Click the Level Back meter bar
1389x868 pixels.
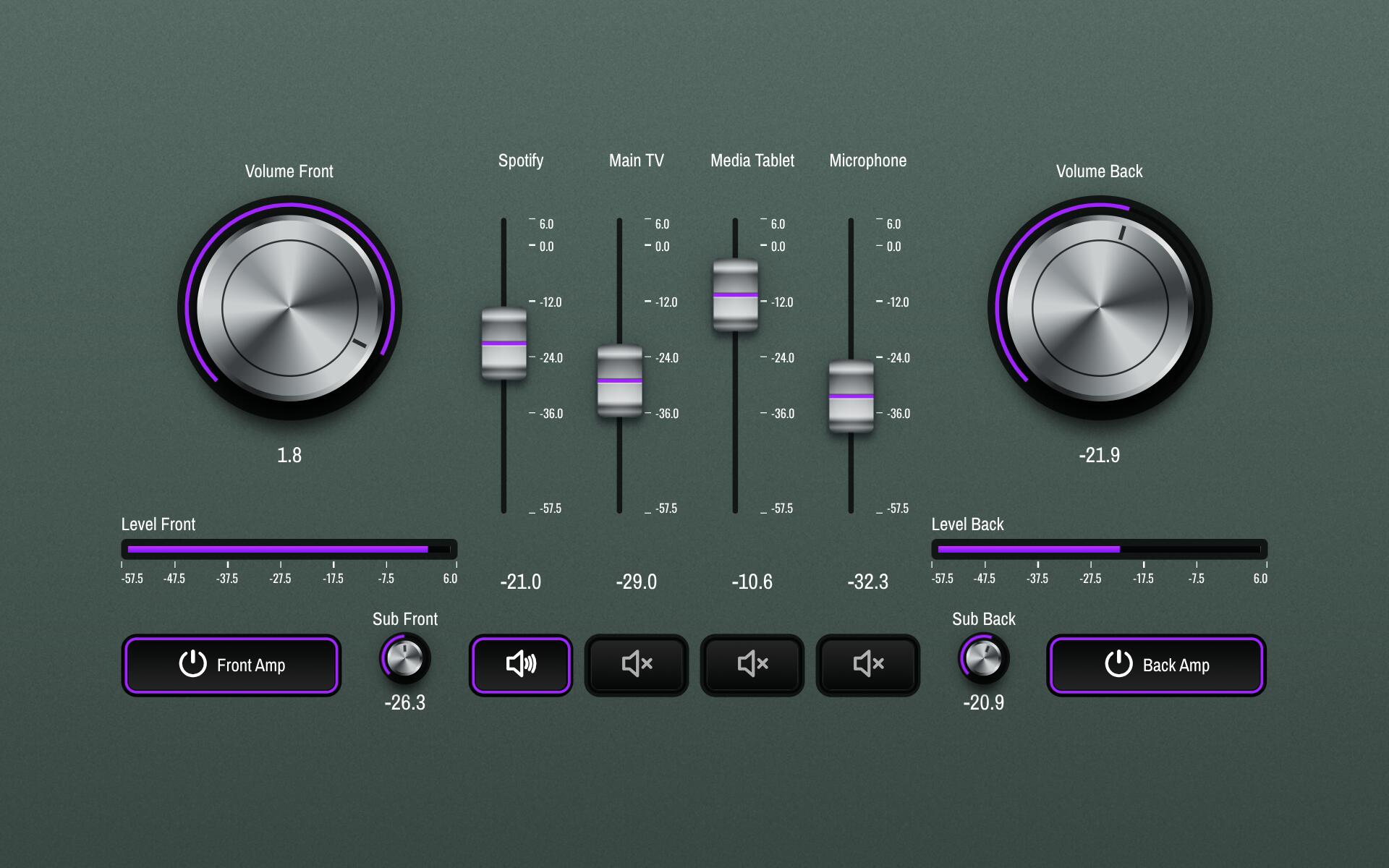tap(1099, 549)
